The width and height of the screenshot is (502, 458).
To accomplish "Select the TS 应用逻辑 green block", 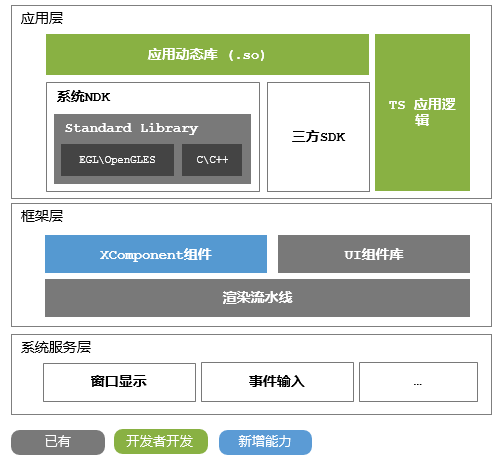I will point(422,112).
